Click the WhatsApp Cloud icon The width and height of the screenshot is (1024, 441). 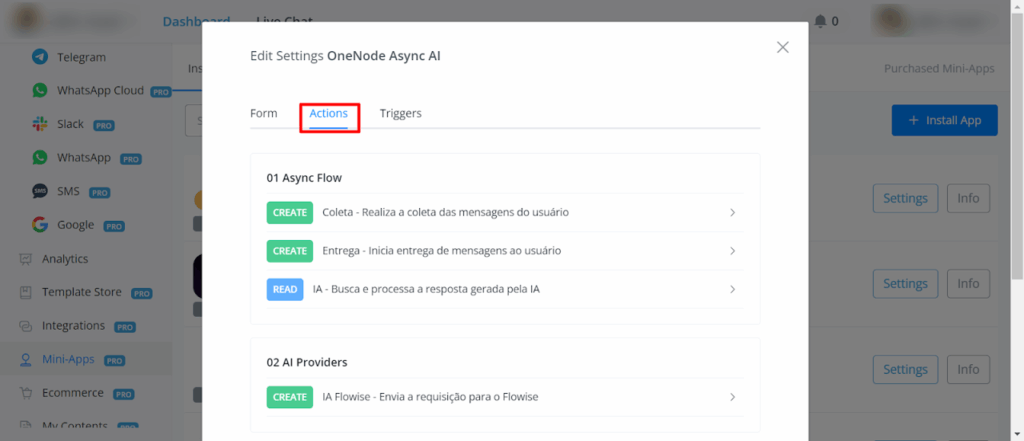point(40,90)
